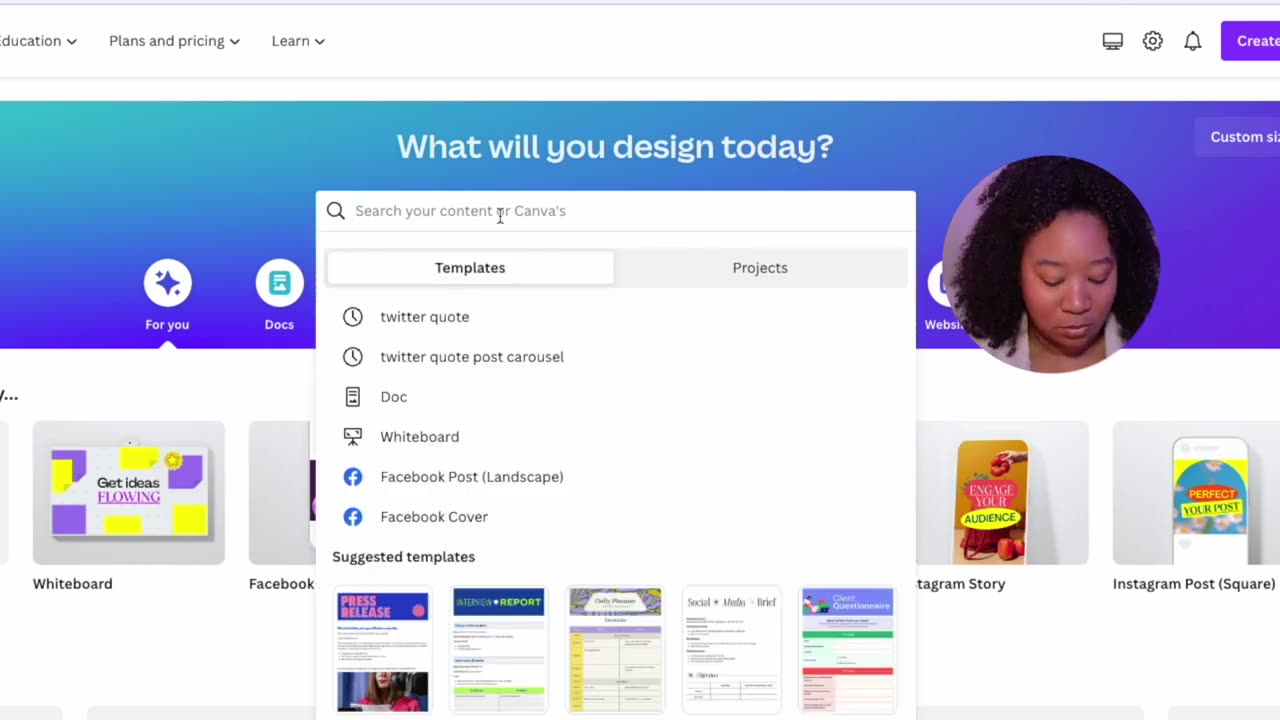
Task: Expand the Learn dropdown menu
Action: (298, 41)
